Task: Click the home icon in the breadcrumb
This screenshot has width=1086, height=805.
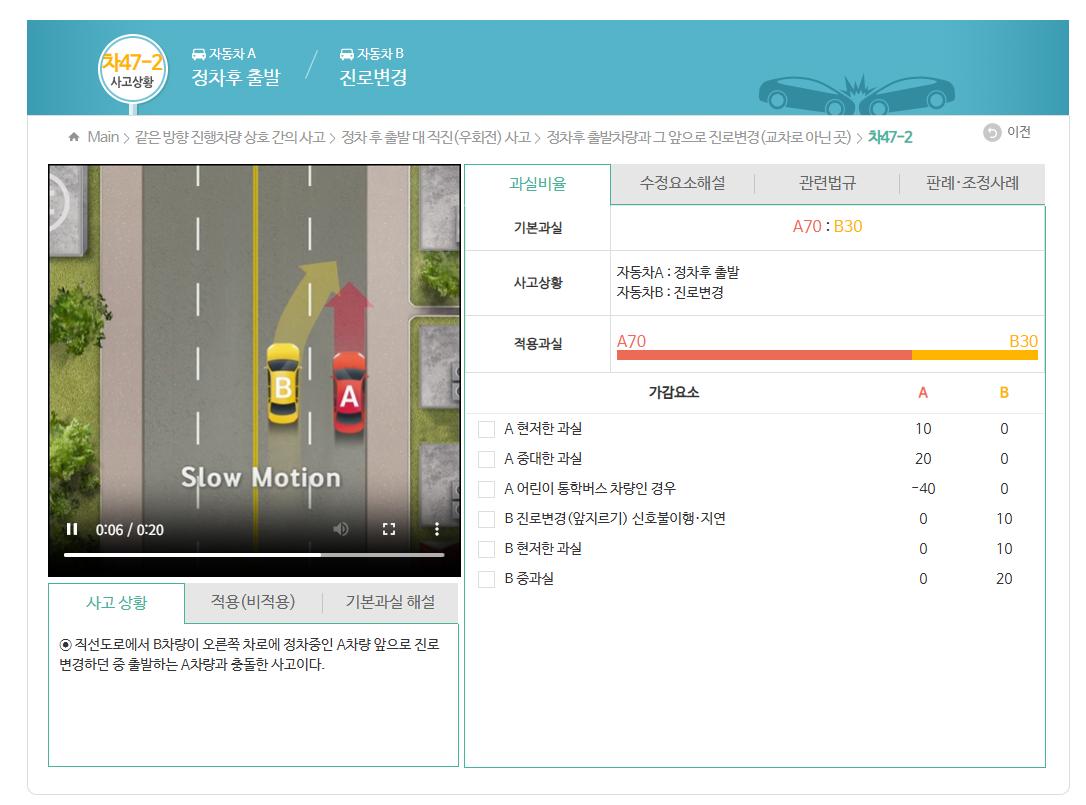Action: pyautogui.click(x=74, y=137)
